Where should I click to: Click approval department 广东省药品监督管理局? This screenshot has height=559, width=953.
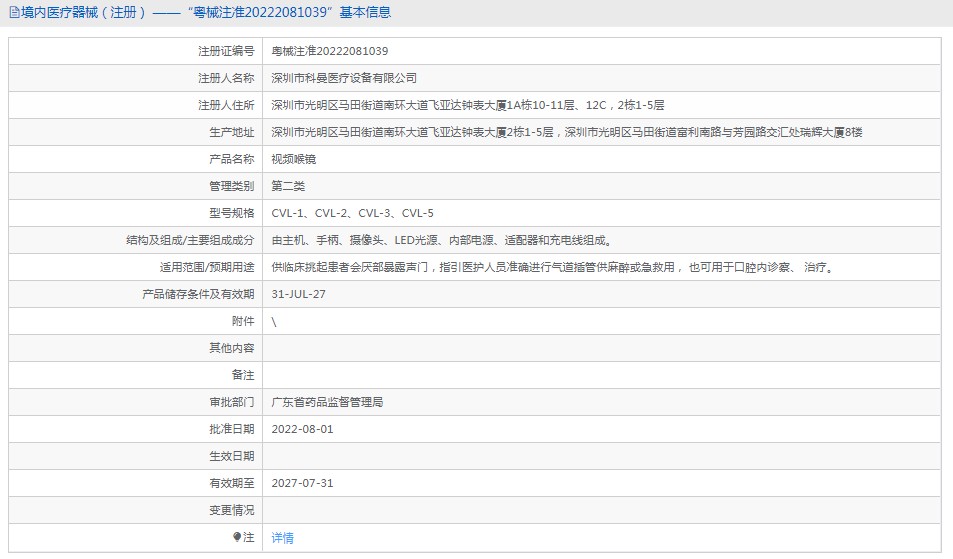(x=327, y=402)
